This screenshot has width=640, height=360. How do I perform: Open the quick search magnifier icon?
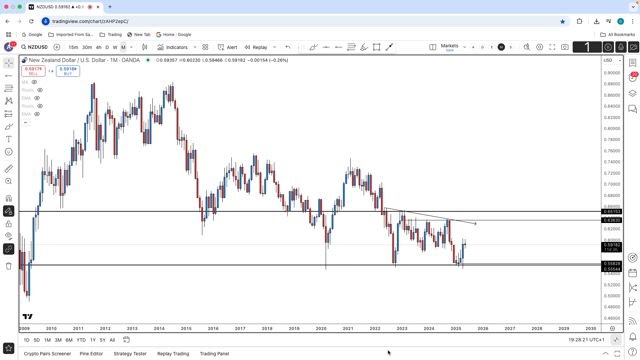point(527,47)
